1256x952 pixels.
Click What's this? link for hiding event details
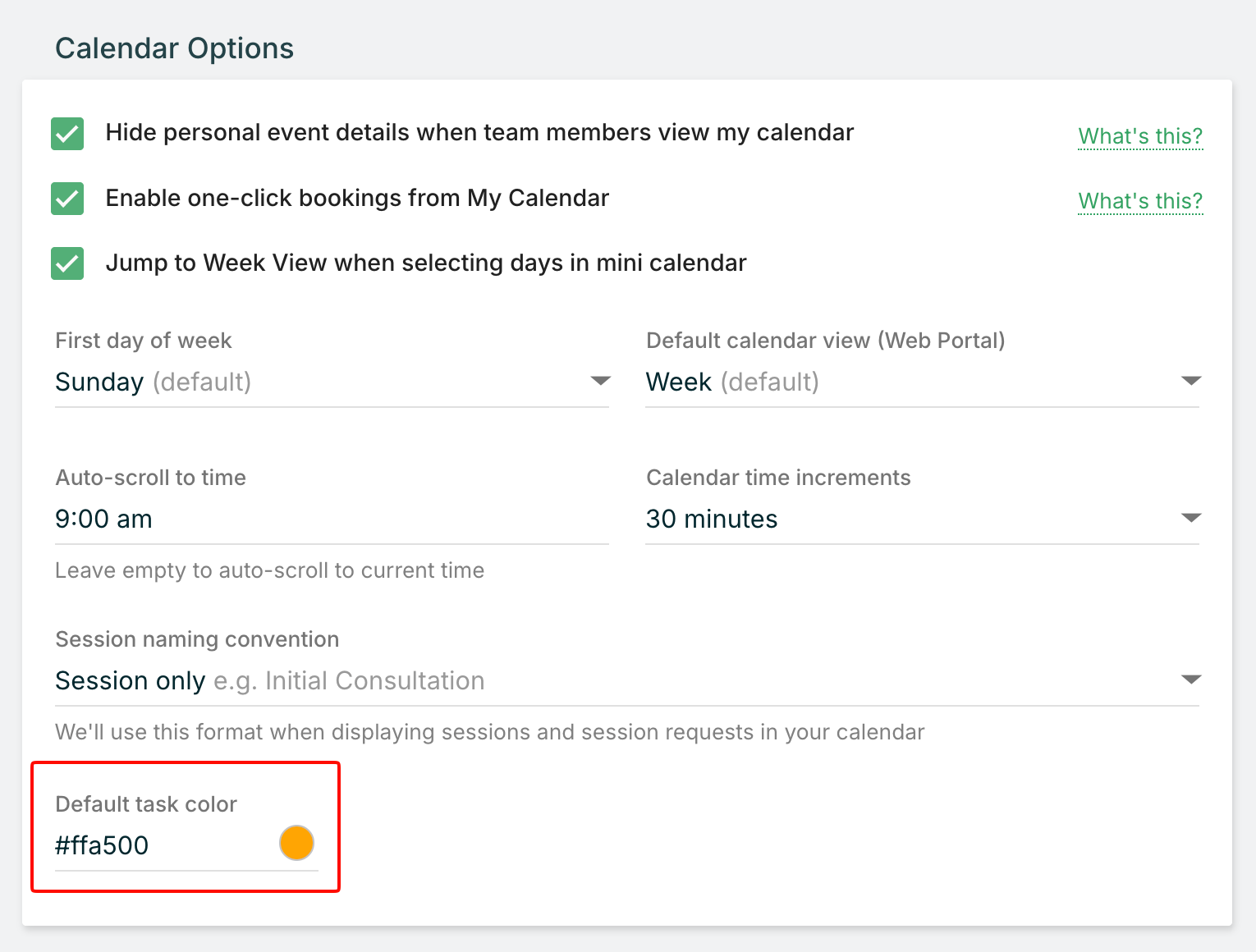(x=1140, y=136)
